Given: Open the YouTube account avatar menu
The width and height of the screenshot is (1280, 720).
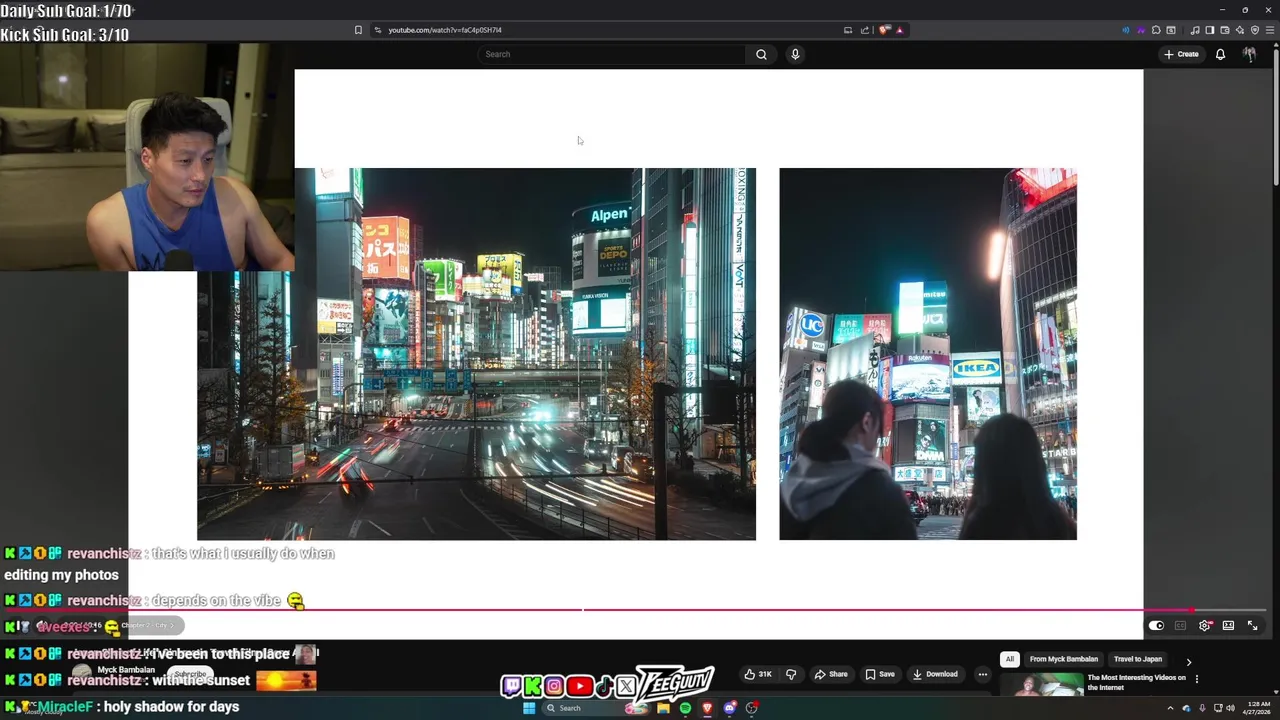Looking at the screenshot, I should tap(1249, 54).
